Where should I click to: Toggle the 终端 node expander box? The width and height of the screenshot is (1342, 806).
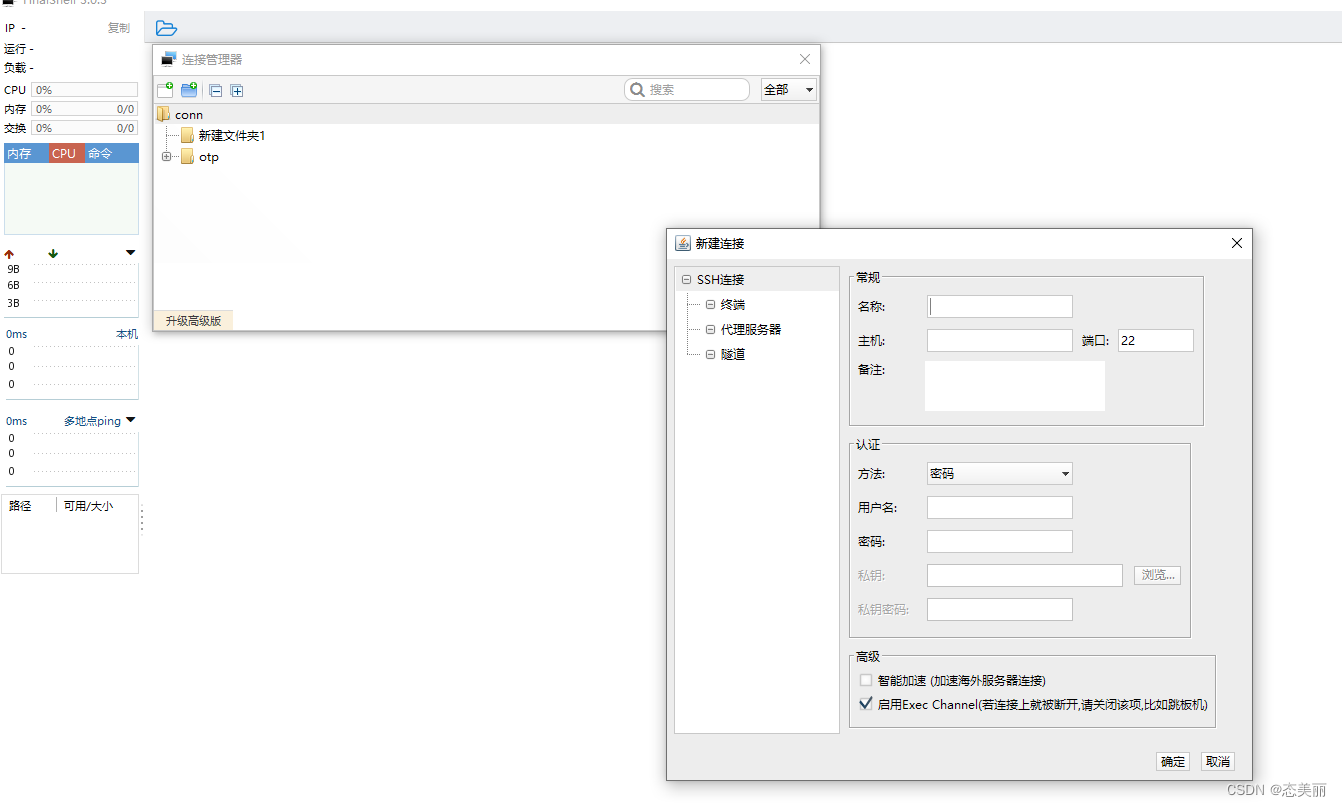click(x=710, y=305)
